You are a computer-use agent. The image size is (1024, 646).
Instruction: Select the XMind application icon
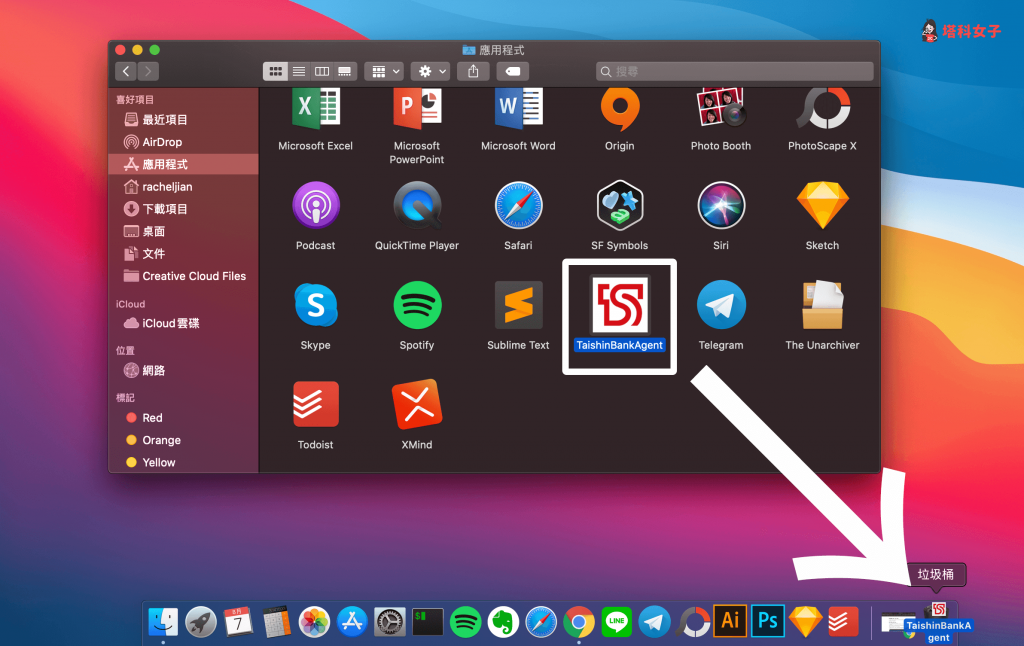coord(416,404)
